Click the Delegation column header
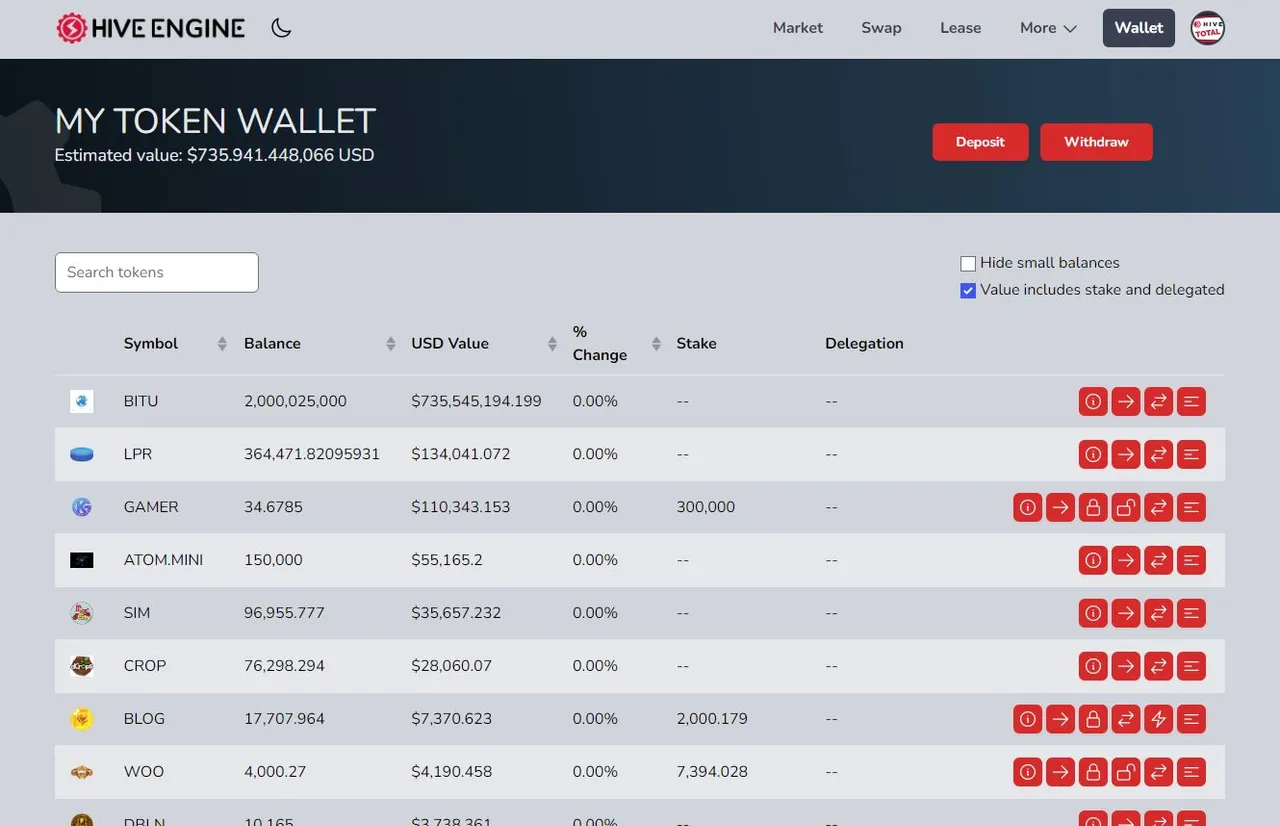The image size is (1280, 826). (x=864, y=344)
